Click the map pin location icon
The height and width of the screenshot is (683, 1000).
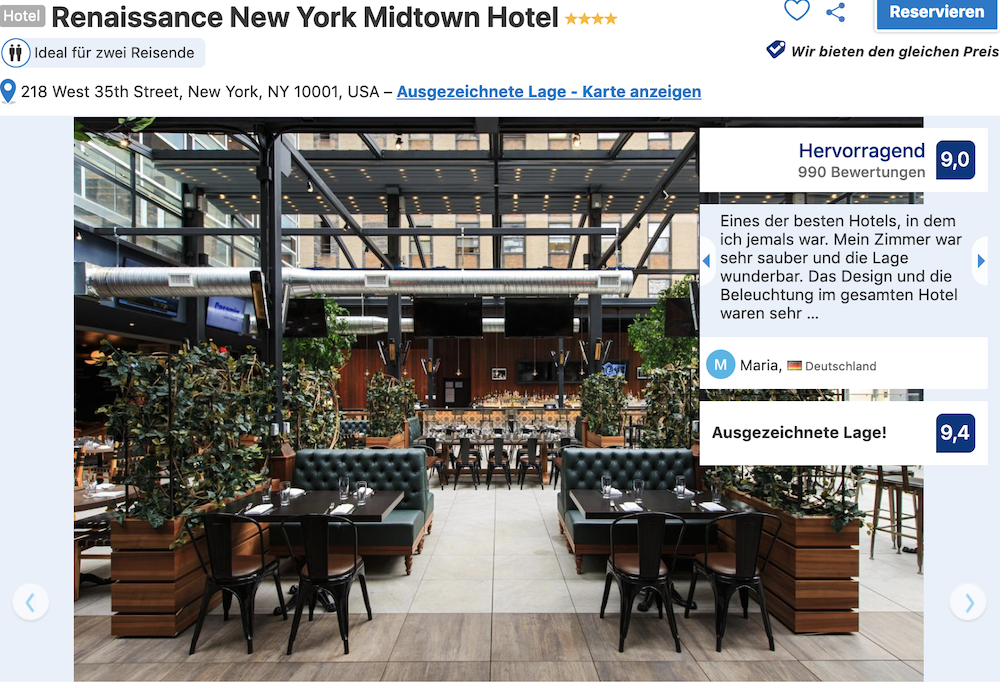coord(8,92)
